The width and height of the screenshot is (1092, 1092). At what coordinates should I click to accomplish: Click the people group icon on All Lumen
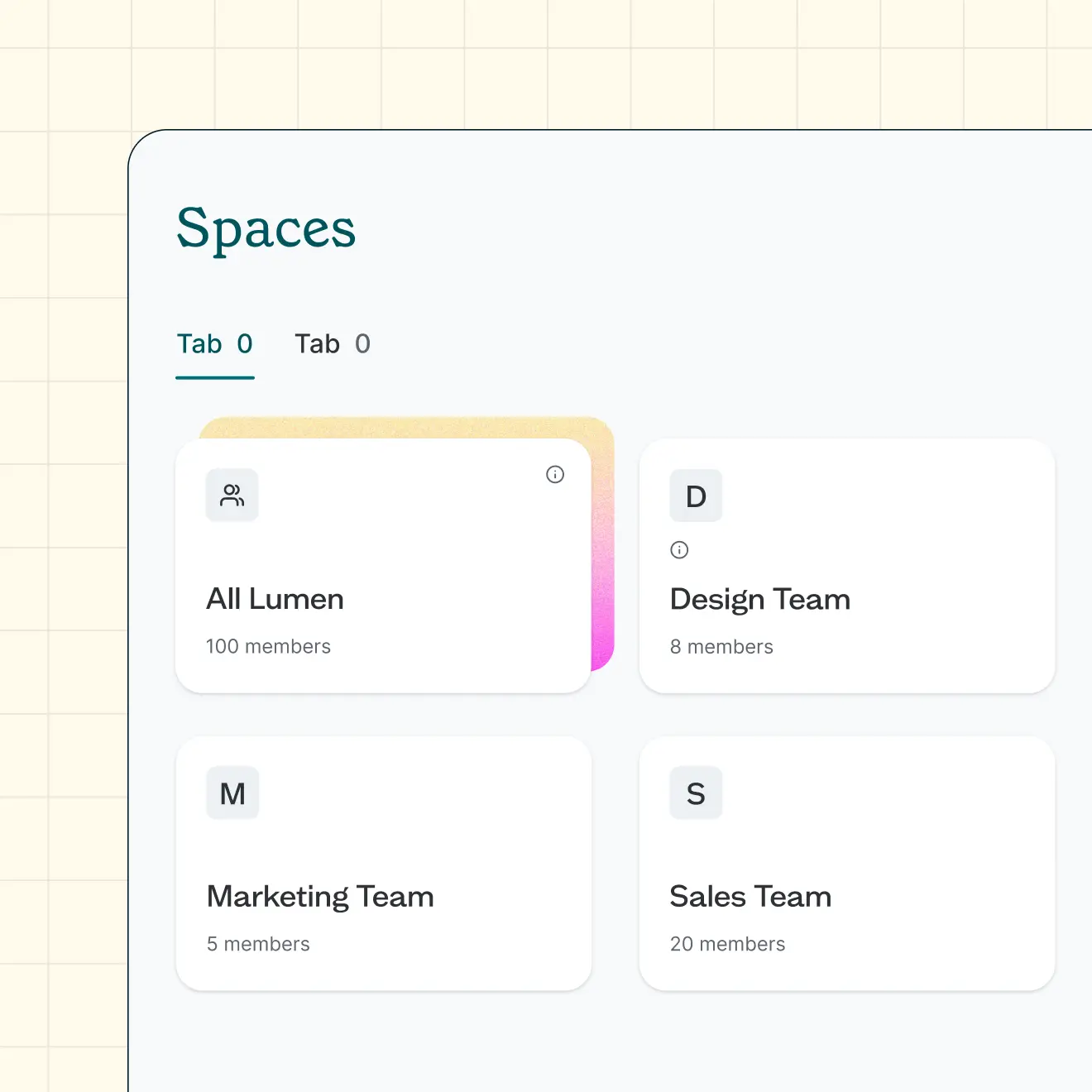coord(232,495)
